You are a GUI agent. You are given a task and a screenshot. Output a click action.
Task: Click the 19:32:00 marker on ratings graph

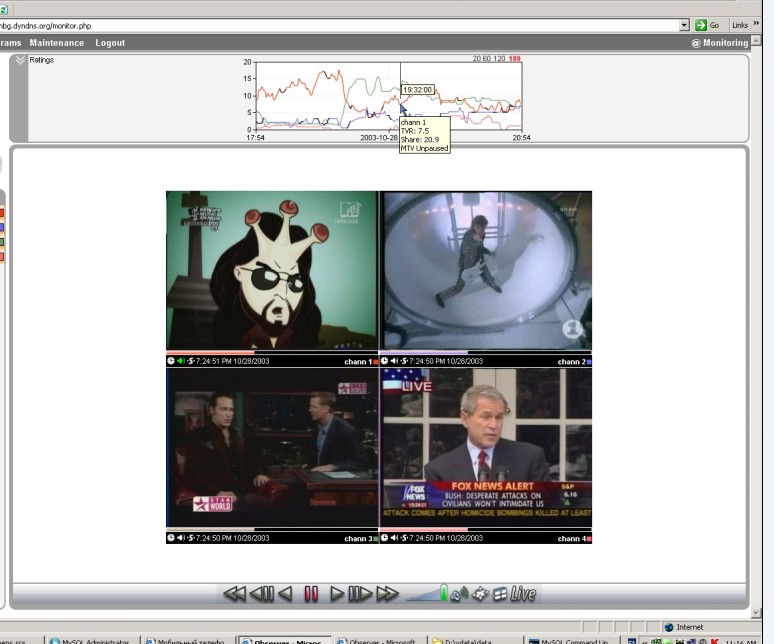coord(418,90)
